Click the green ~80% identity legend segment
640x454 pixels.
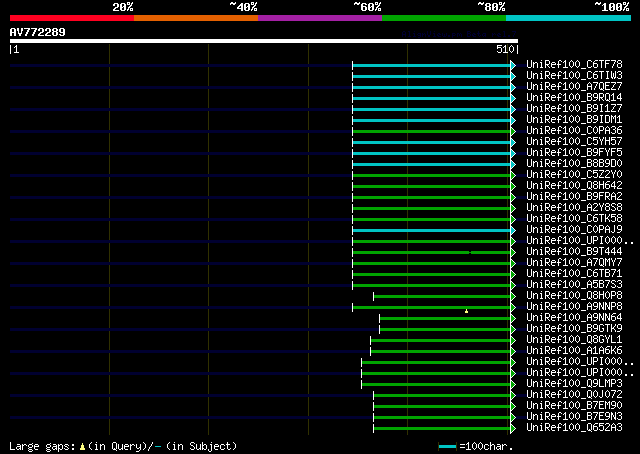pyautogui.click(x=444, y=18)
